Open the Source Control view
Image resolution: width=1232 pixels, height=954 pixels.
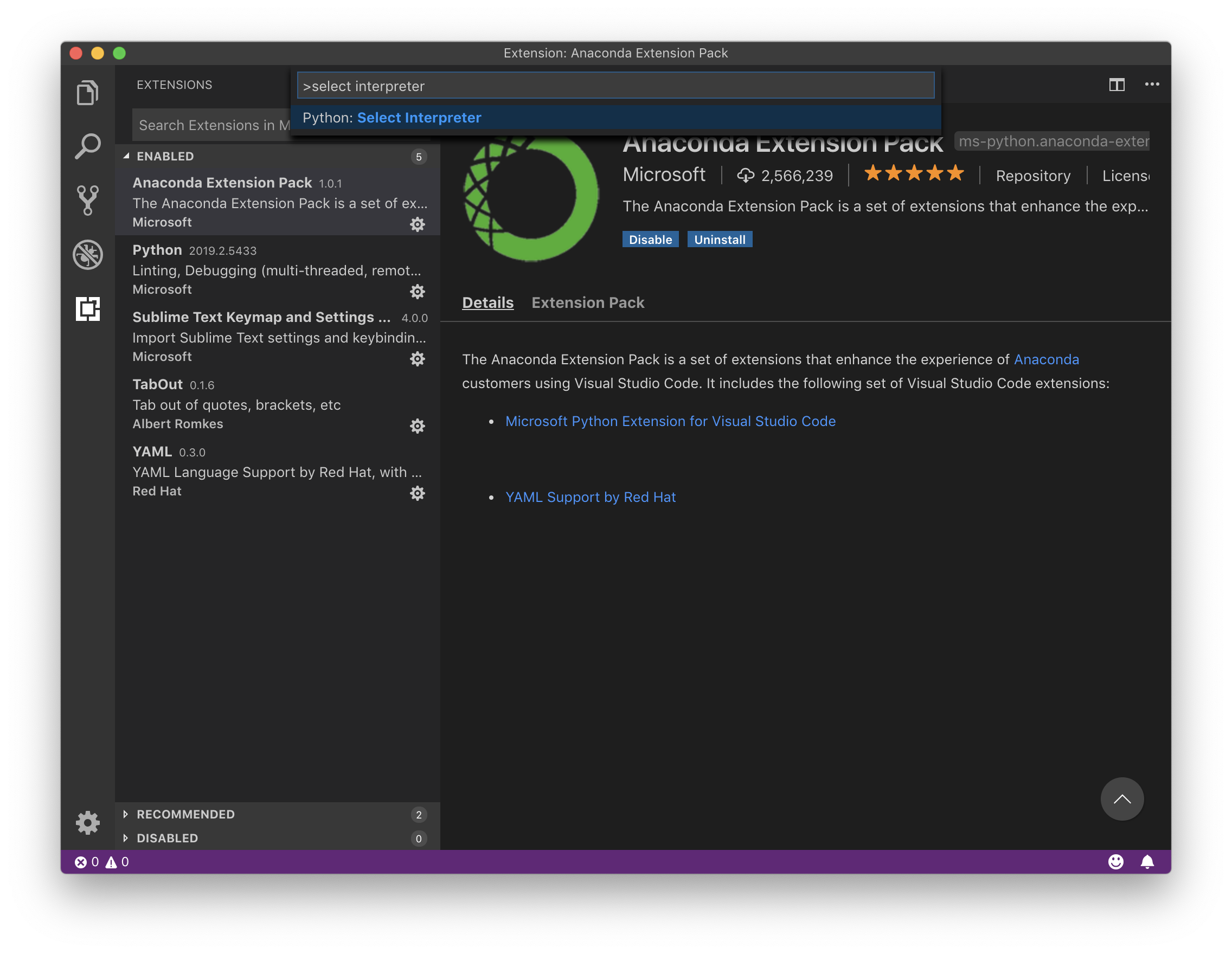click(87, 200)
